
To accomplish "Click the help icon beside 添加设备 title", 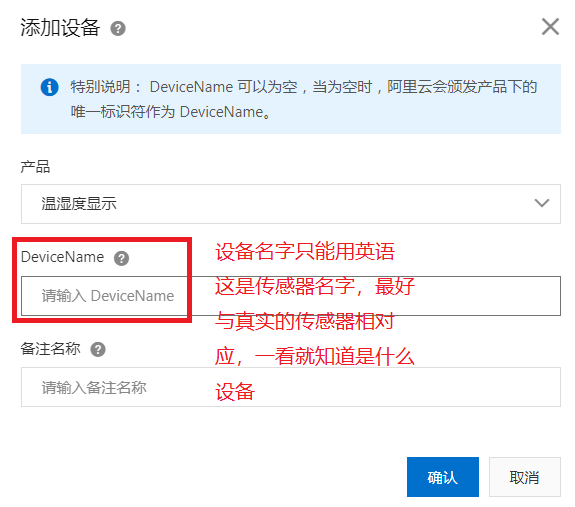I will coord(118,28).
